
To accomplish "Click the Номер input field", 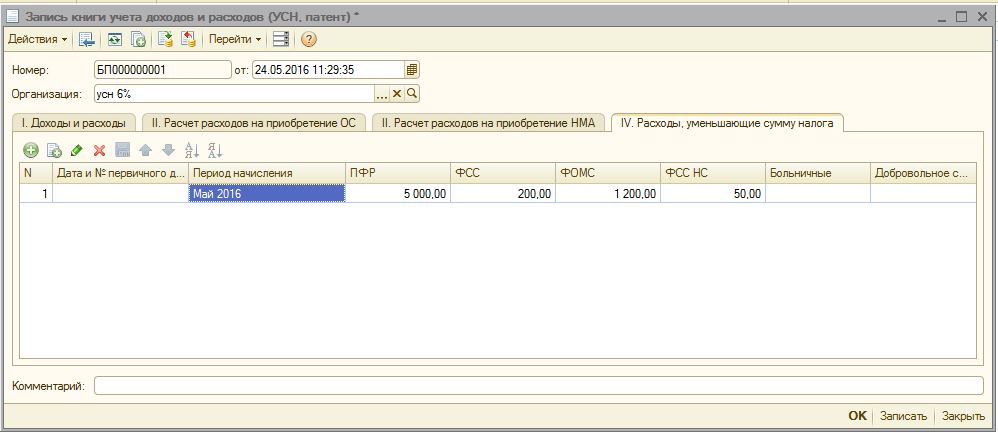I will (x=162, y=70).
